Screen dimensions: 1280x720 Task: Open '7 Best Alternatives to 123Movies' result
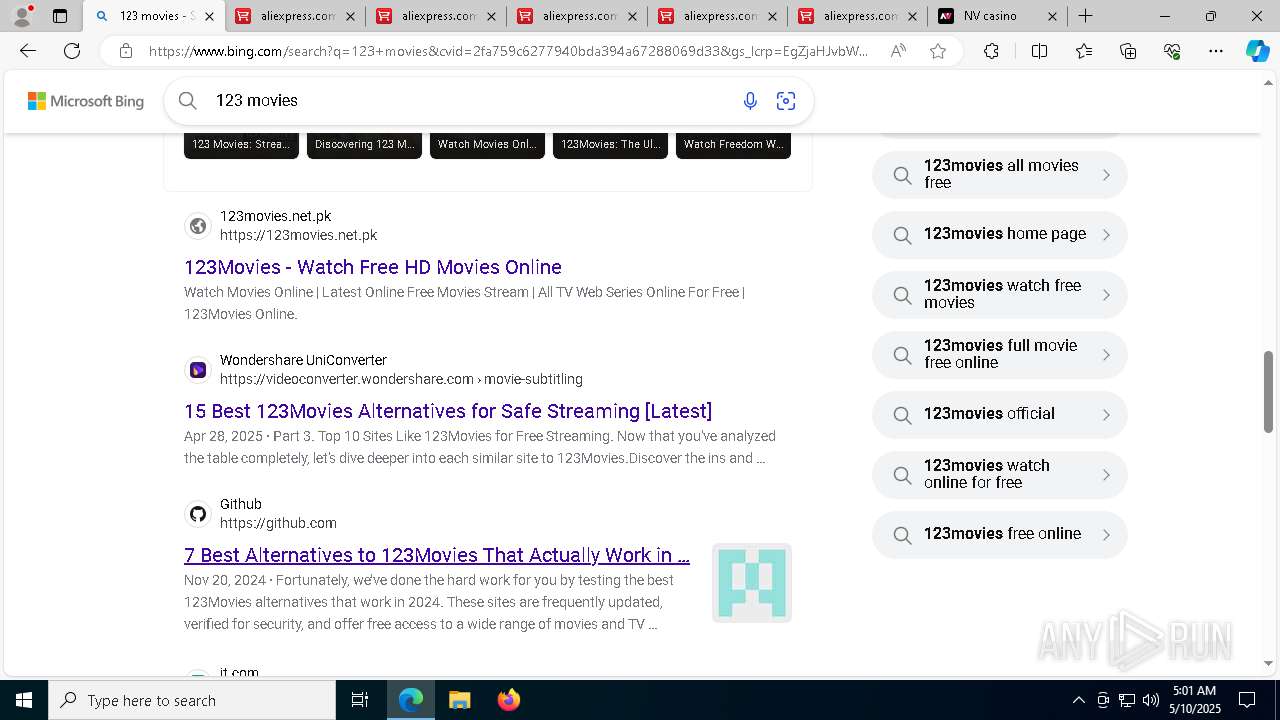click(x=437, y=555)
